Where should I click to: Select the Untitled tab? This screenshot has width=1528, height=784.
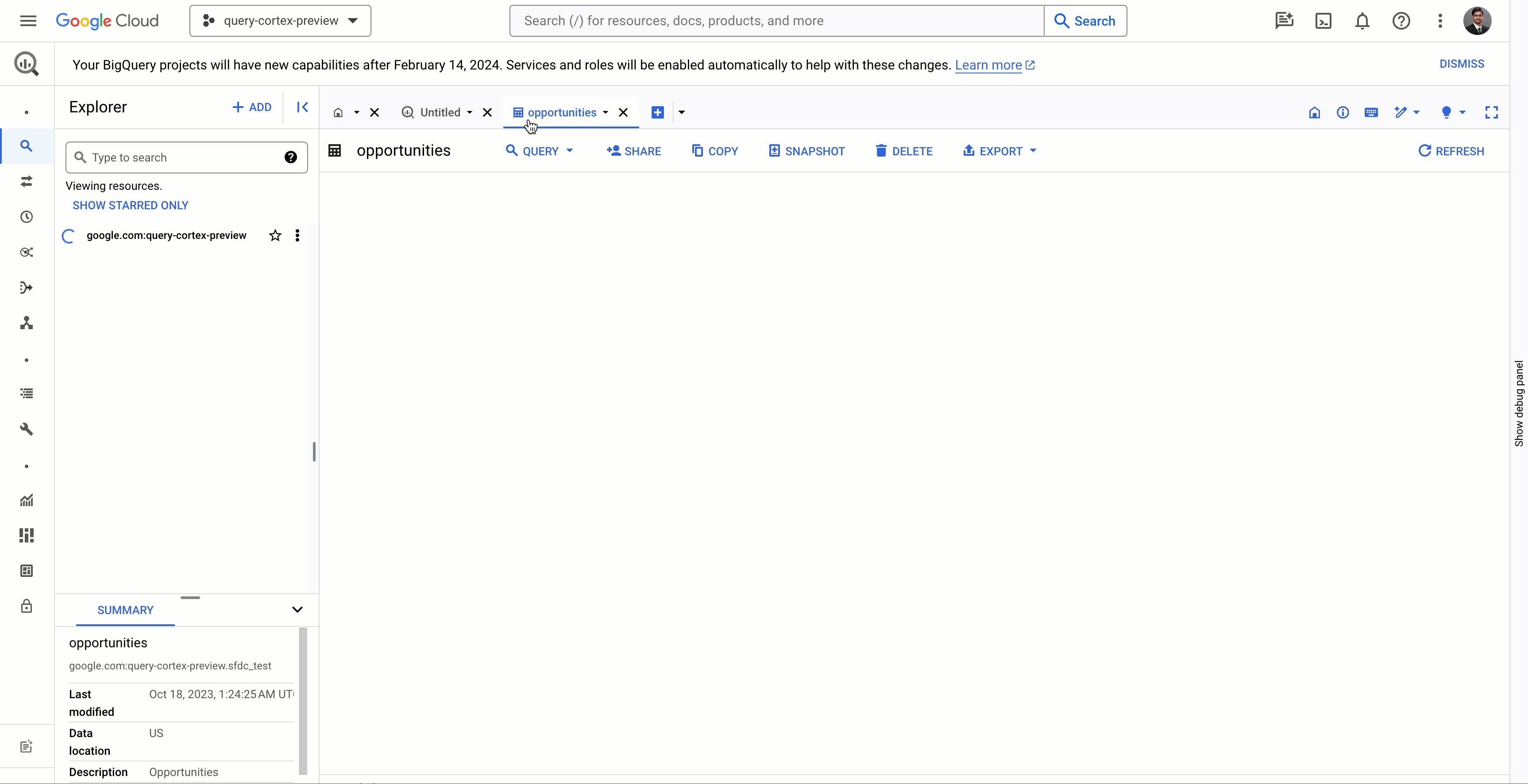tap(439, 111)
